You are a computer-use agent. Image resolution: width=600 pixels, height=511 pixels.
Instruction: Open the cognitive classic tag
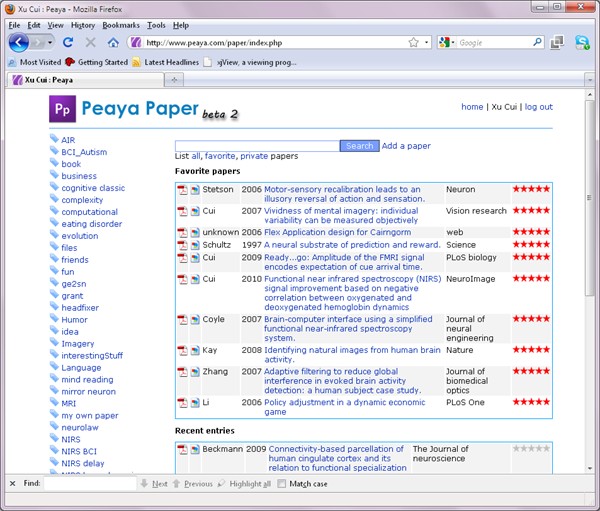tap(93, 188)
